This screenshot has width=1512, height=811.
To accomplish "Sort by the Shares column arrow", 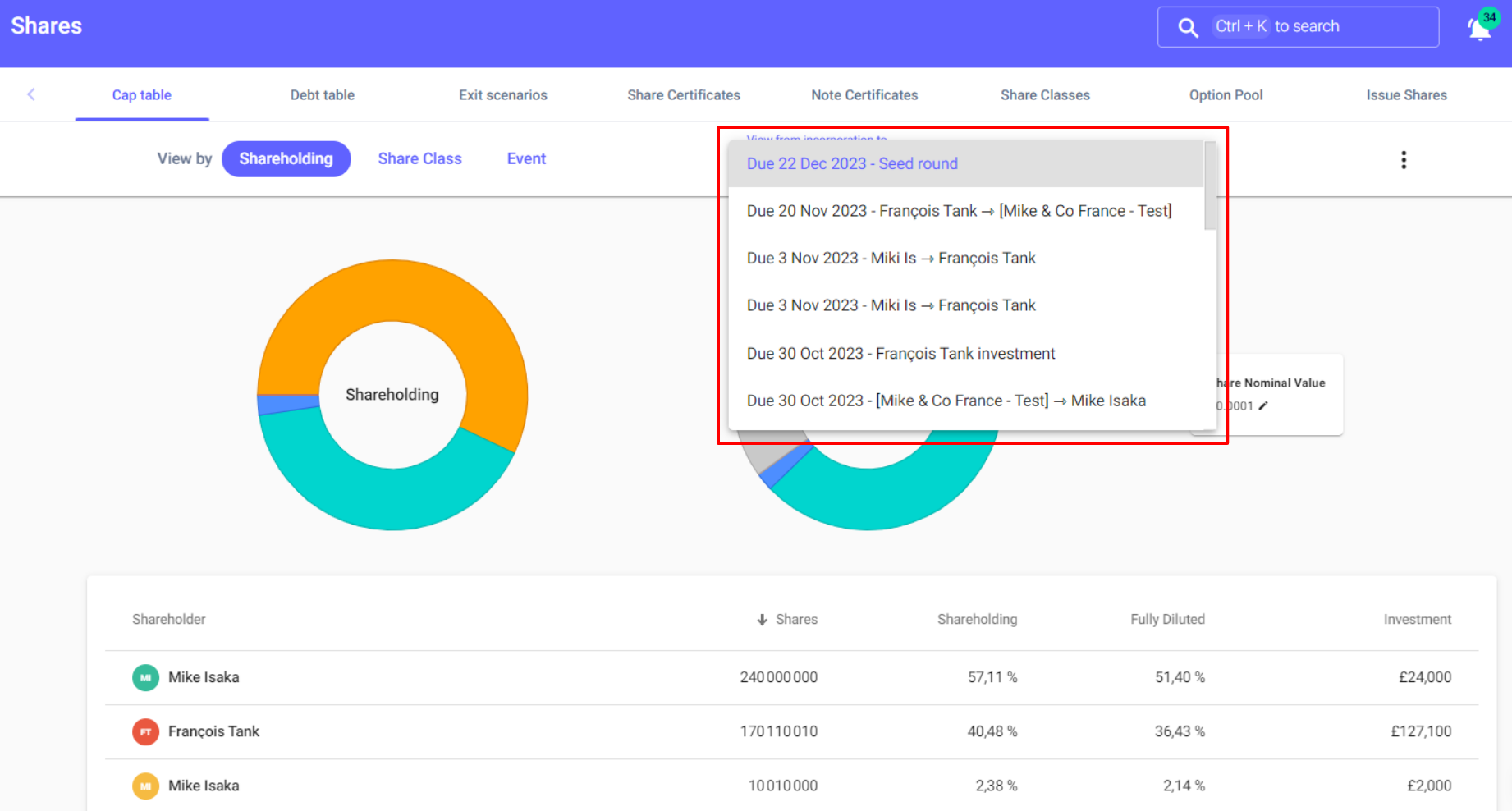I will pyautogui.click(x=762, y=620).
